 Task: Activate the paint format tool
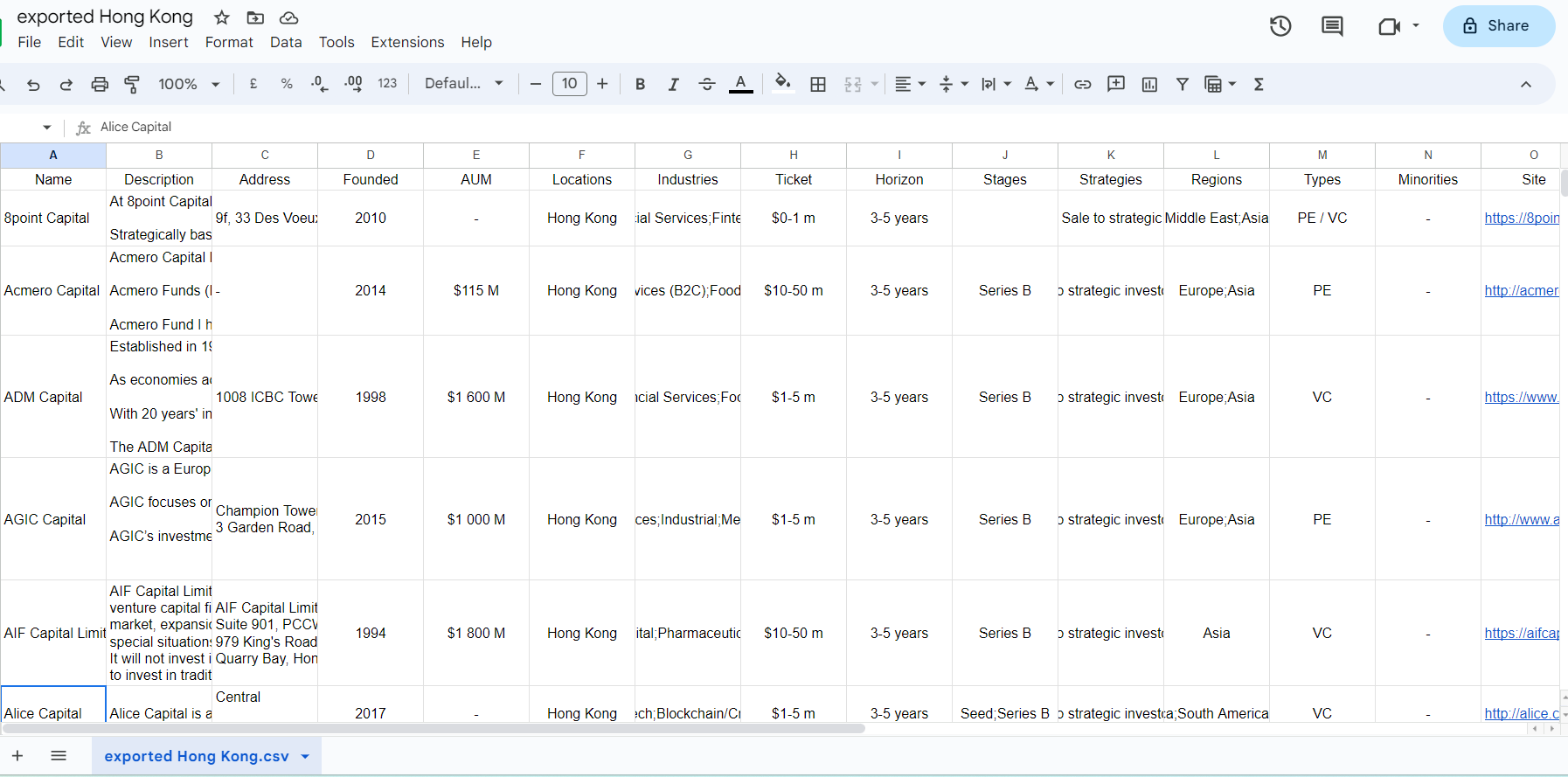[x=132, y=84]
